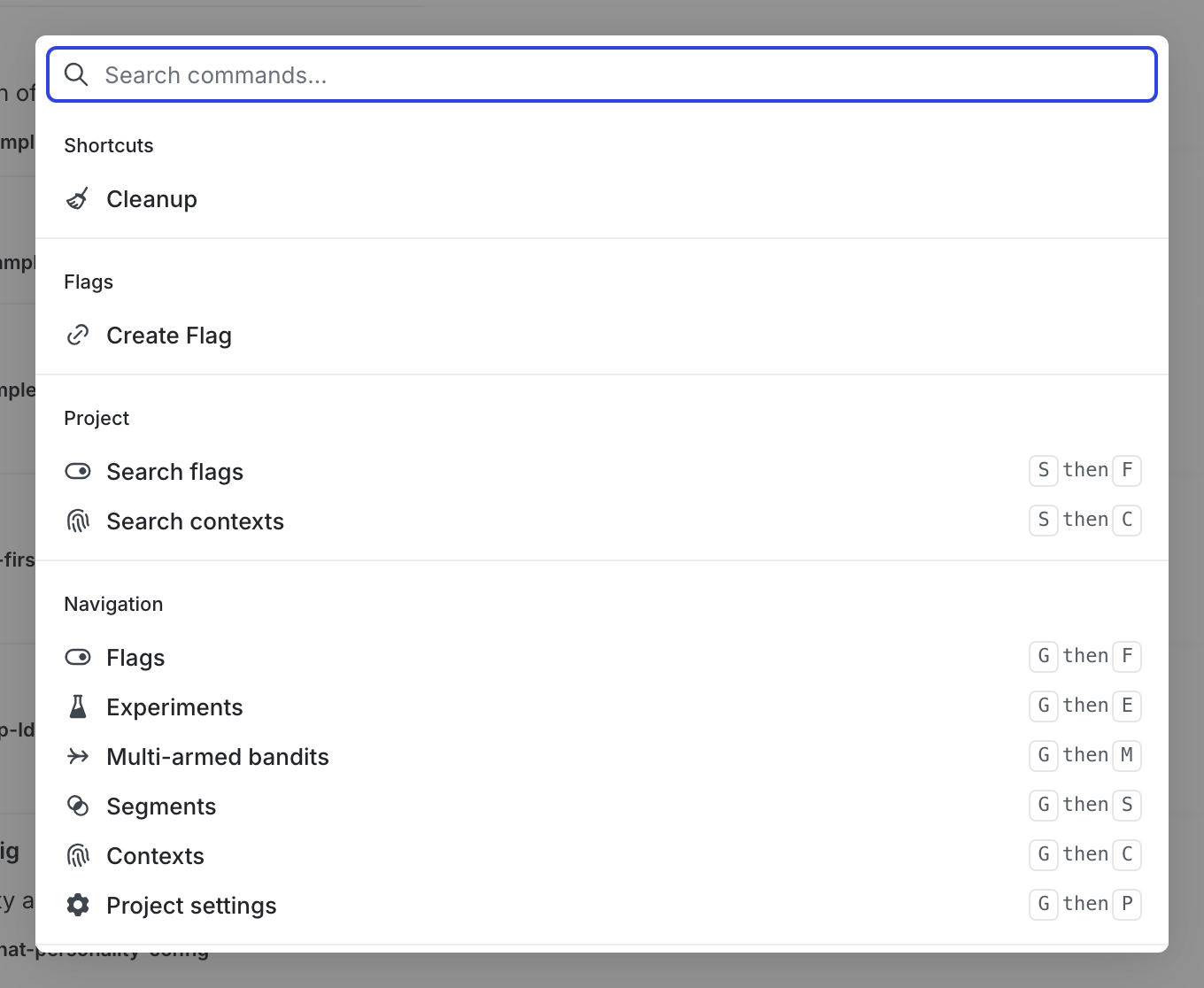Click the link icon beside Create Flag
The image size is (1204, 988).
tap(78, 336)
